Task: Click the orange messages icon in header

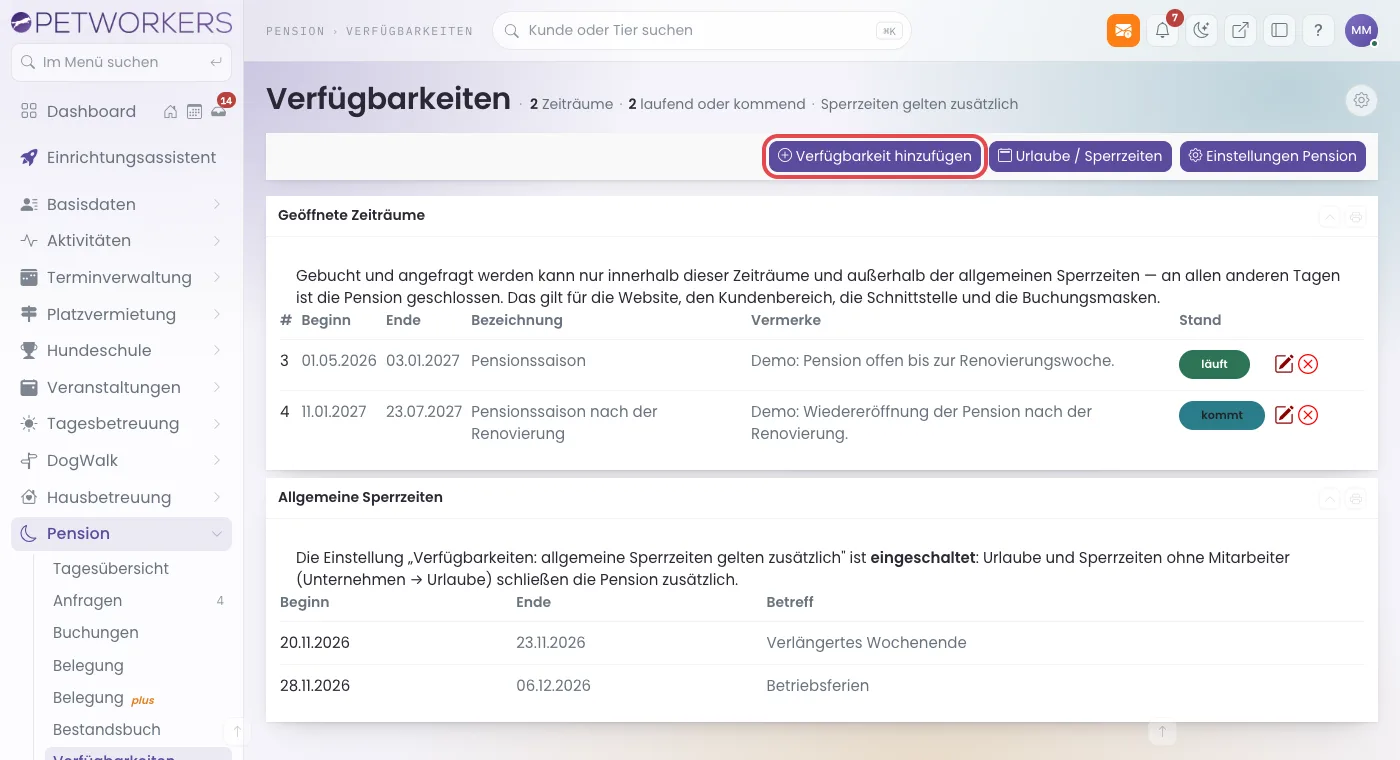Action: click(x=1123, y=30)
